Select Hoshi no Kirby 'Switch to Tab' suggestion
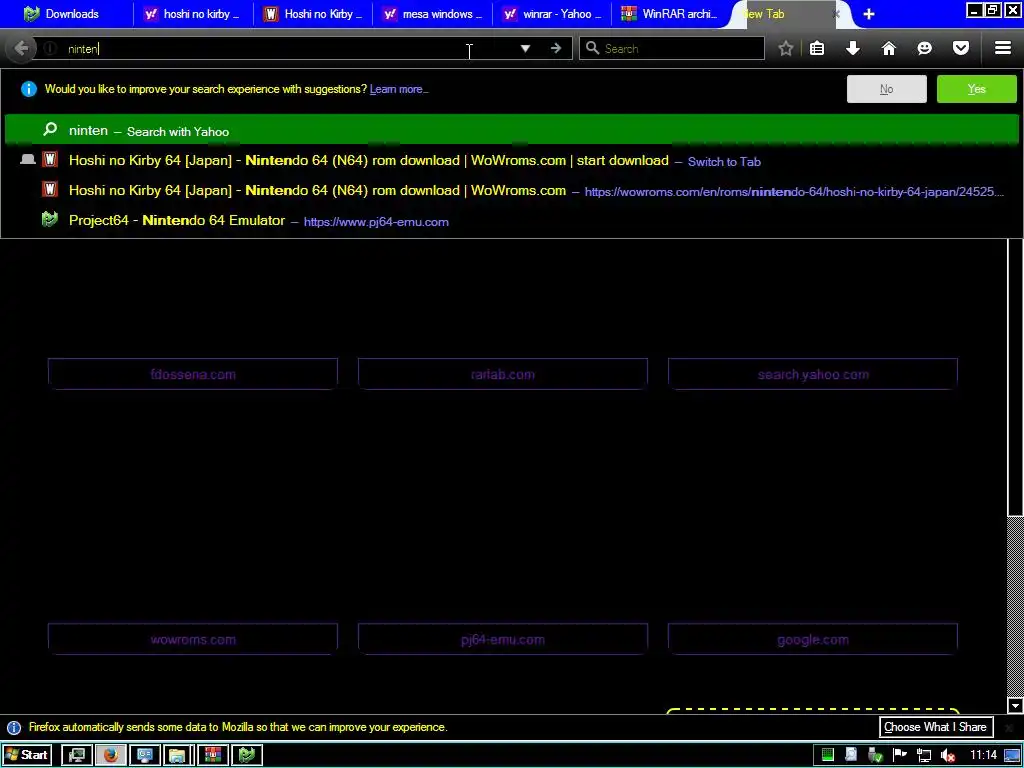 (x=511, y=160)
